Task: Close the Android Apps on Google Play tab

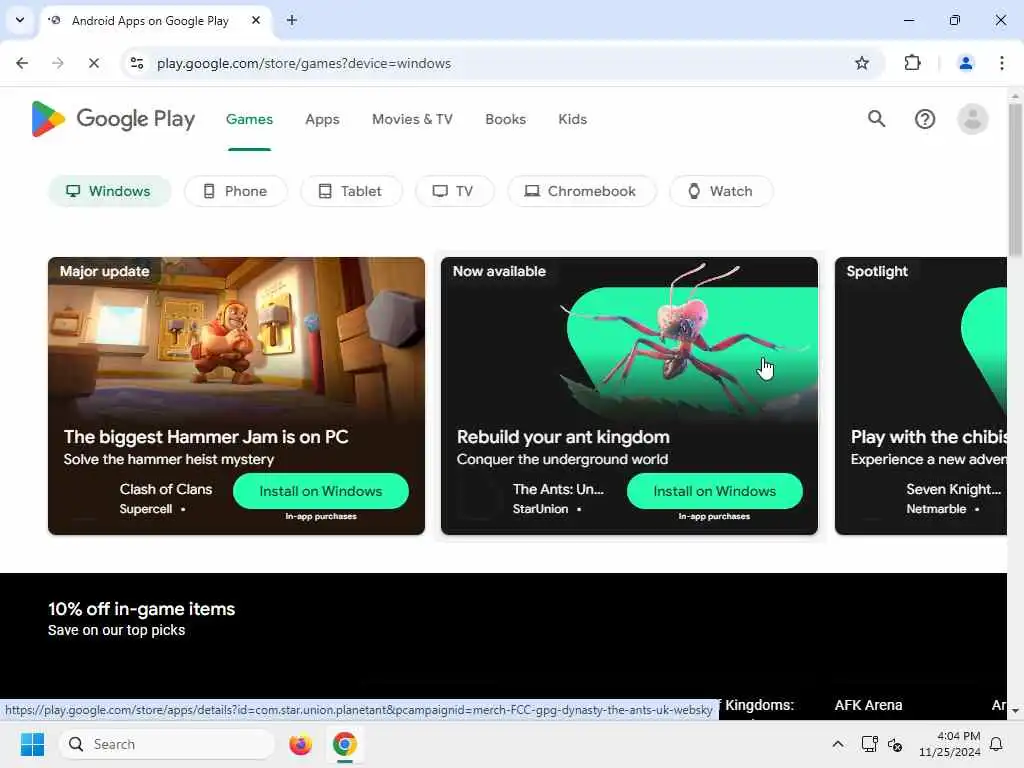Action: tap(256, 20)
